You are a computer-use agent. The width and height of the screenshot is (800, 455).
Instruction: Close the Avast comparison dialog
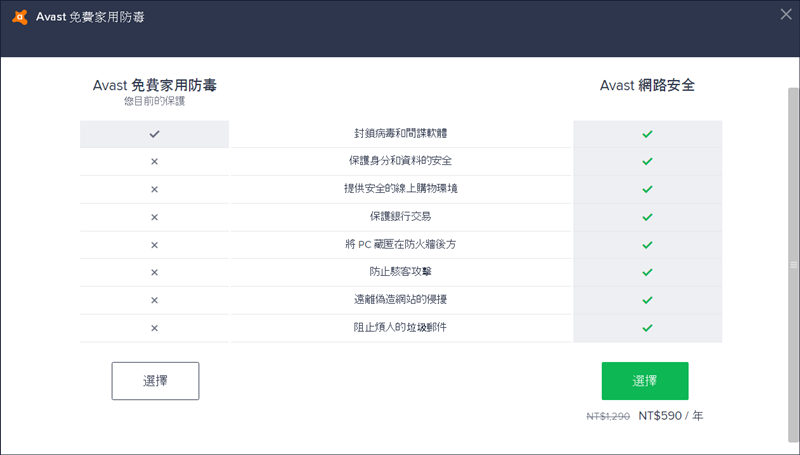pyautogui.click(x=785, y=14)
